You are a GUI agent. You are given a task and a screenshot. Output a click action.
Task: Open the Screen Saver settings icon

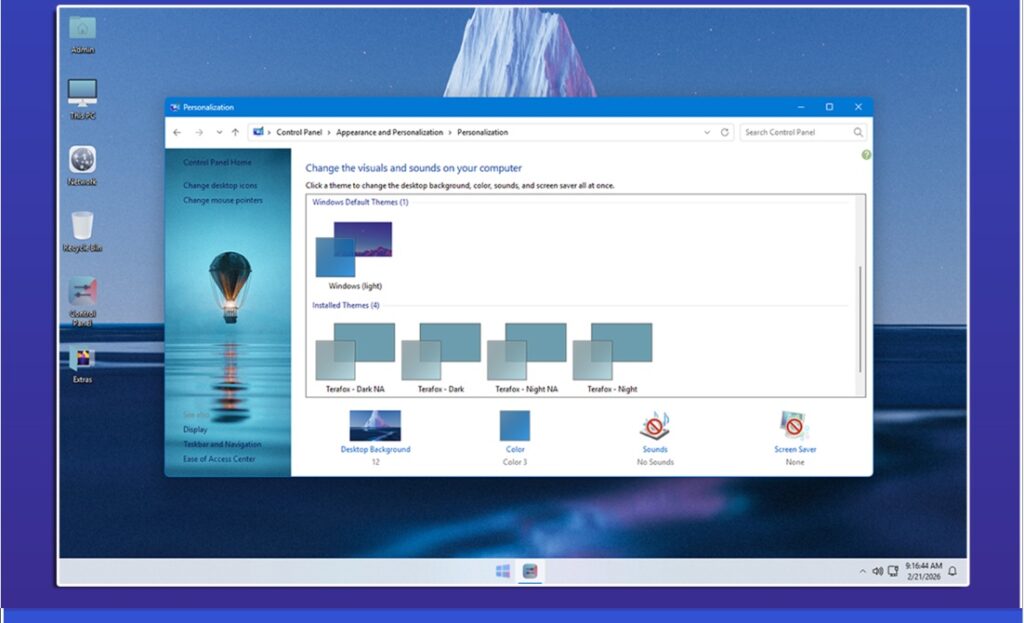(795, 427)
